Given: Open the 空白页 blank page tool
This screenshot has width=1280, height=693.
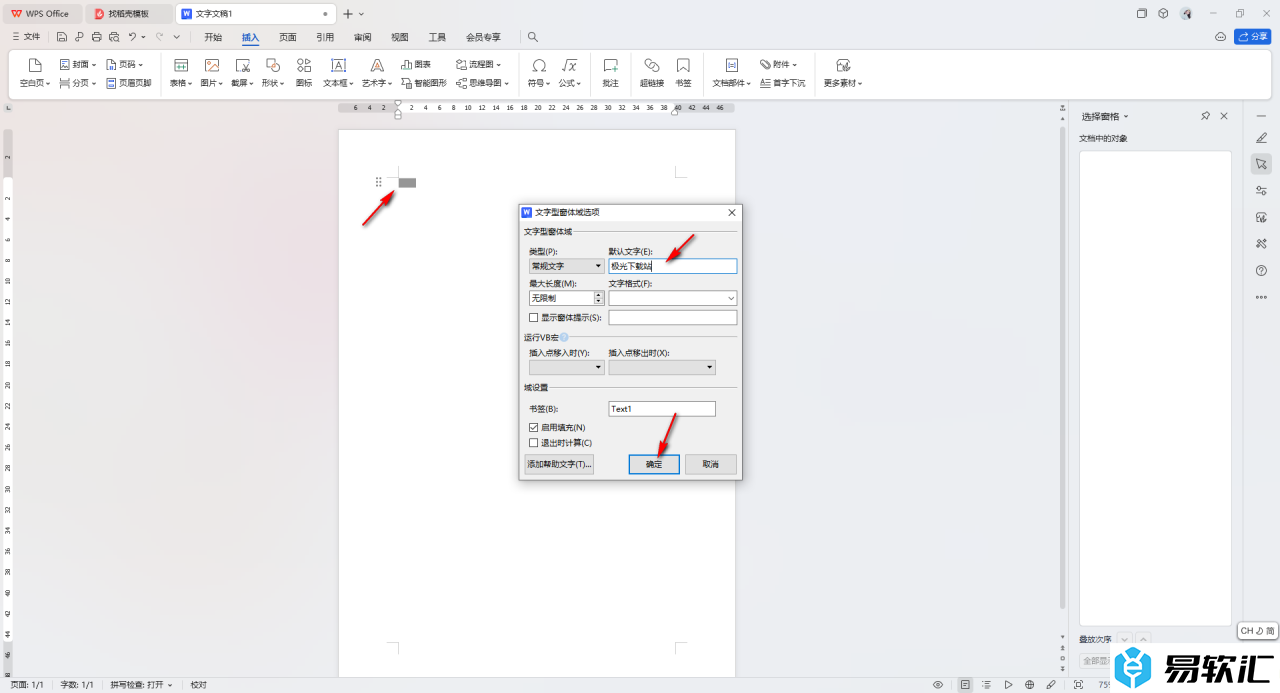Looking at the screenshot, I should pos(35,73).
